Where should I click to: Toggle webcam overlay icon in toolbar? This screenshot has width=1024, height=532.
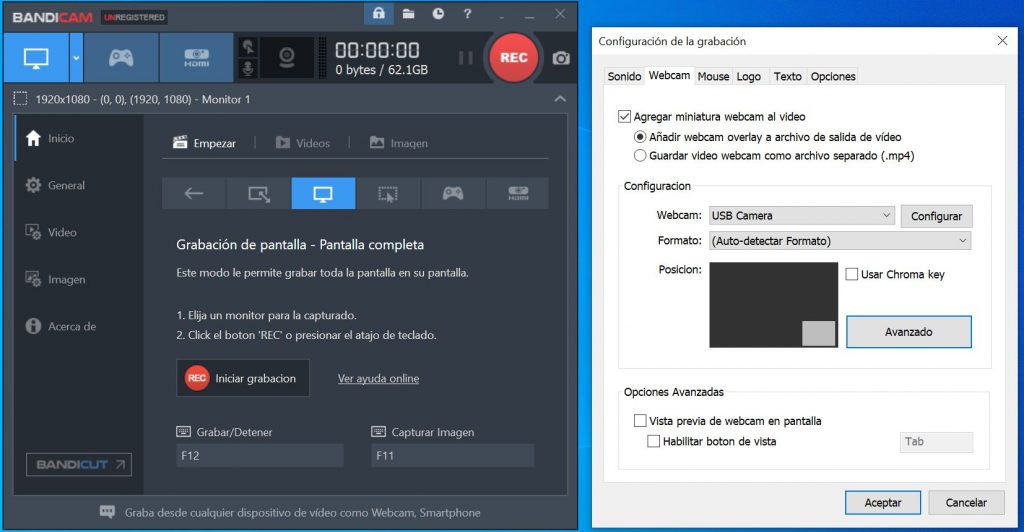(287, 57)
